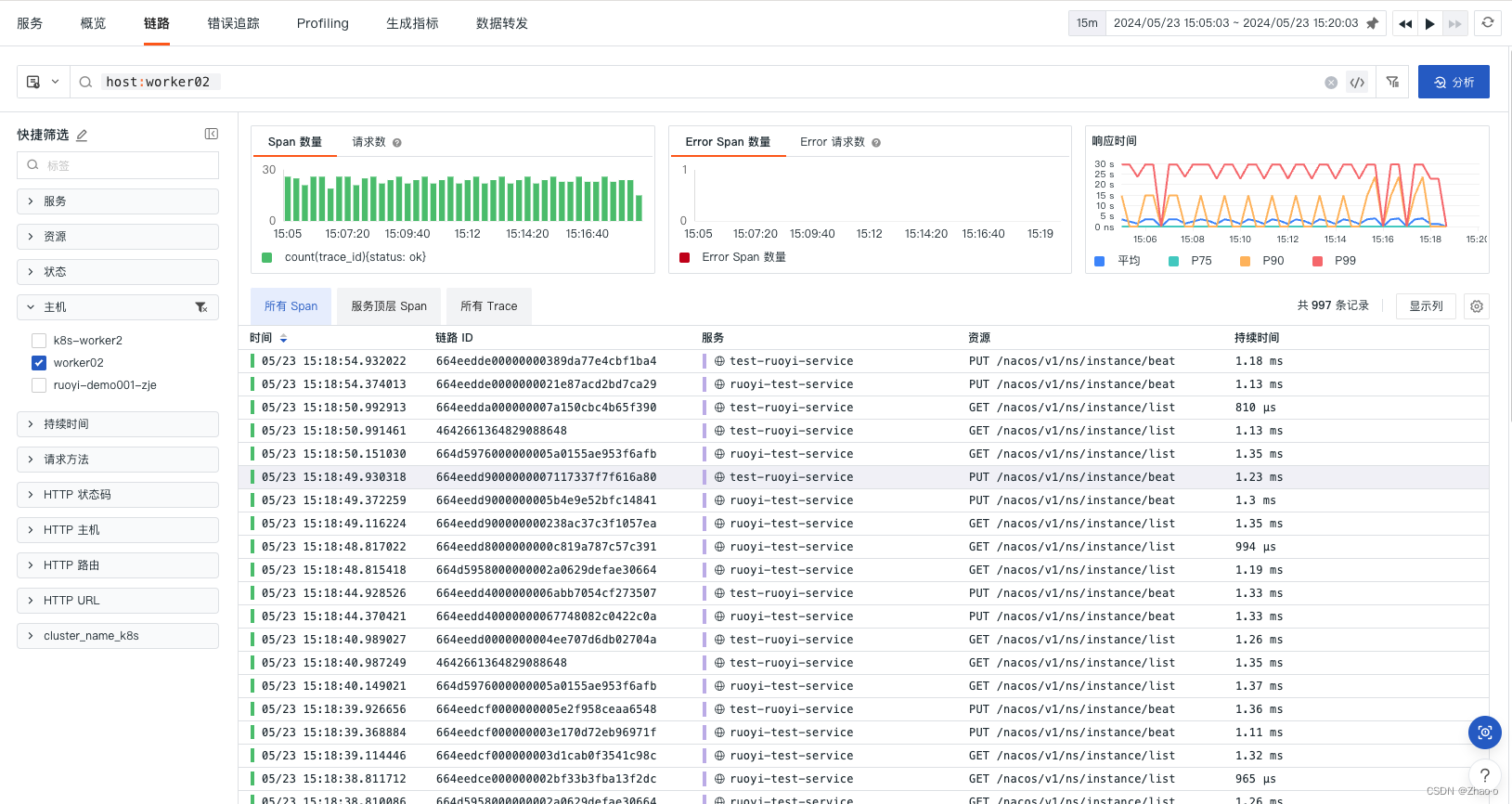Switch chart to Error 请求数 tab
Image resolution: width=1512 pixels, height=804 pixels.
click(833, 142)
